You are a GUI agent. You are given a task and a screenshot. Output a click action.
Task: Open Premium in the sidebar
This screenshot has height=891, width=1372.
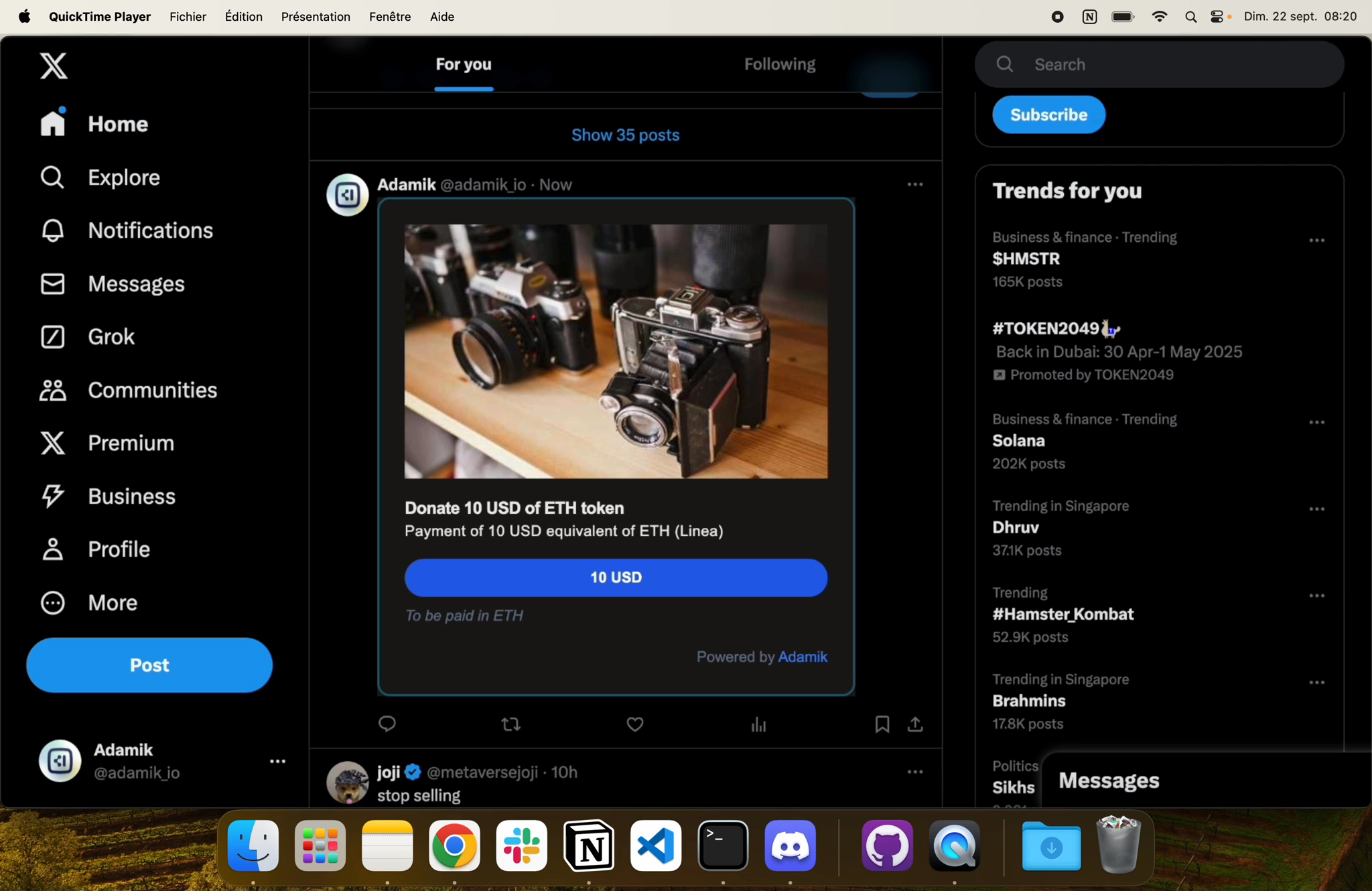107,443
